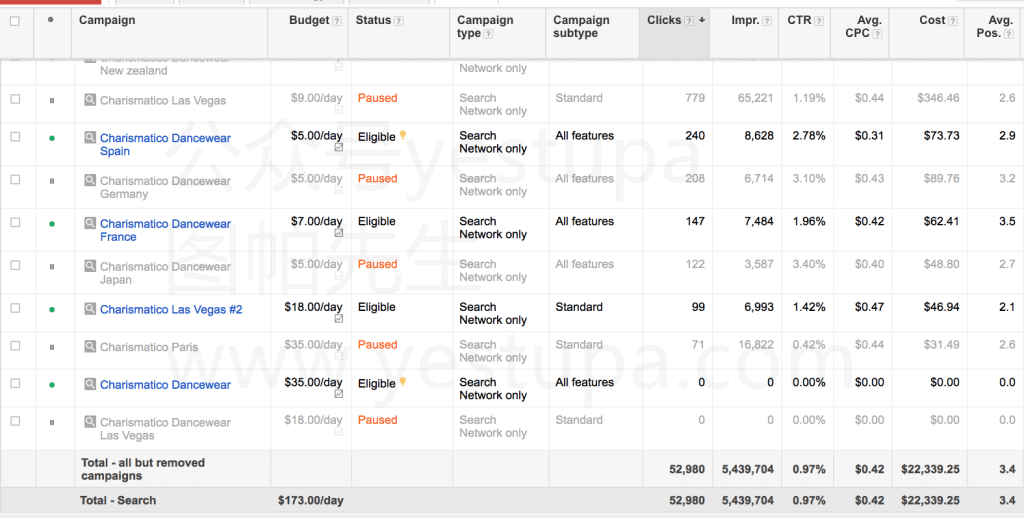Open the Charismatico Dancewear Germany campaign
This screenshot has height=518, width=1024.
pyautogui.click(x=165, y=187)
